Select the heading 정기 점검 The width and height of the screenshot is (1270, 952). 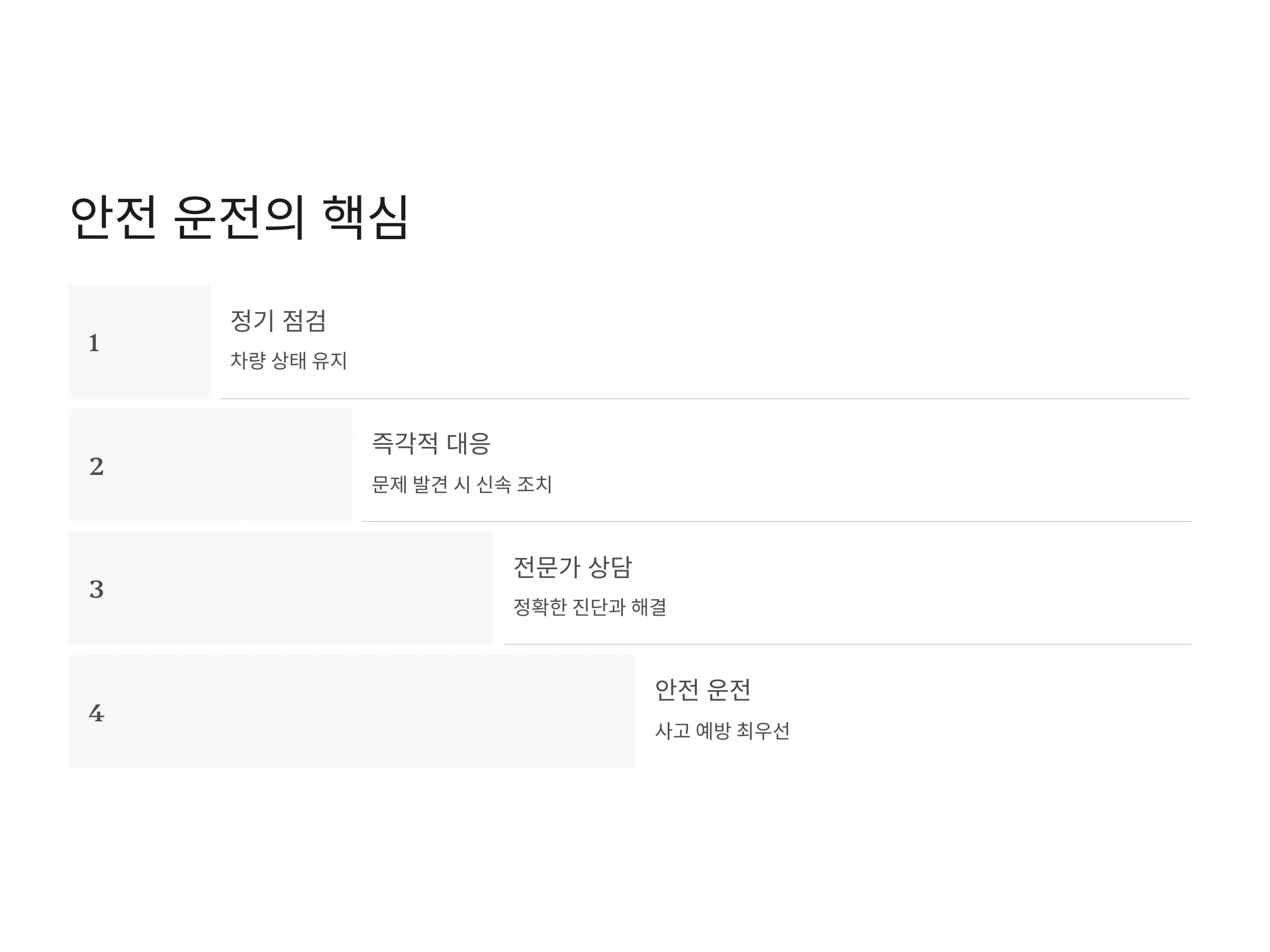click(278, 320)
